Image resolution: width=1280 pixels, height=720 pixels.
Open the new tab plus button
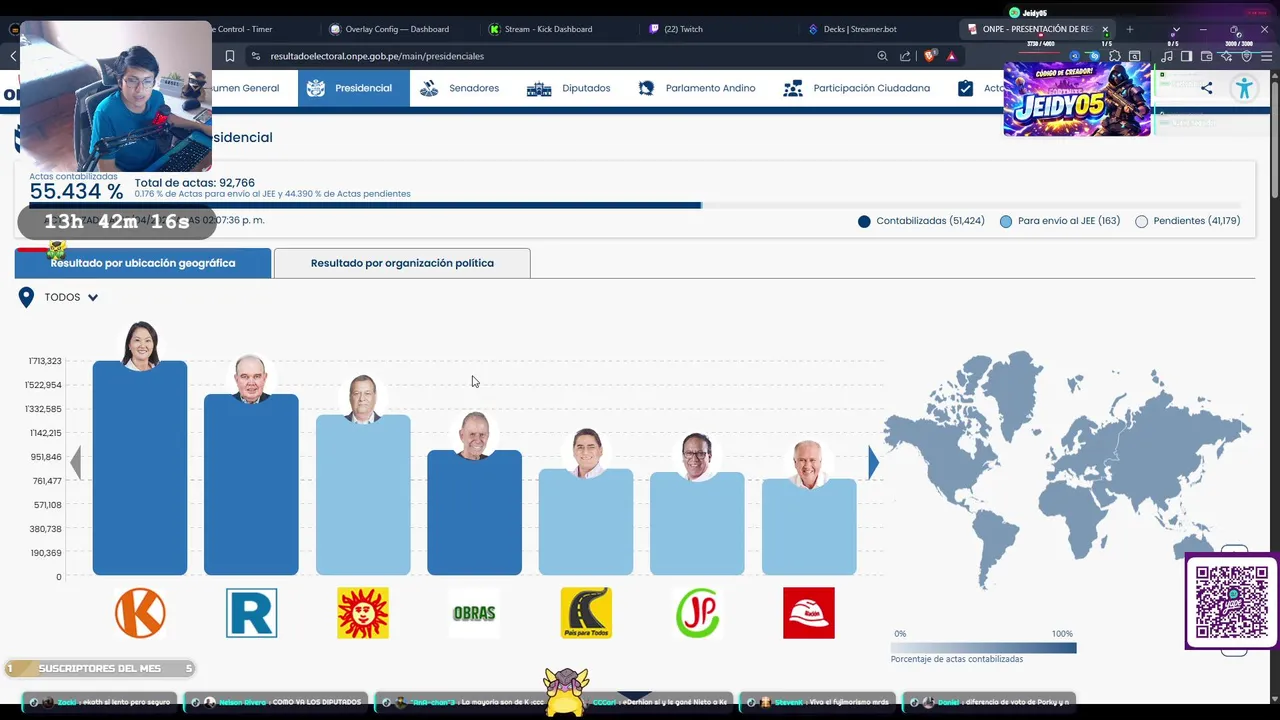click(x=1130, y=29)
